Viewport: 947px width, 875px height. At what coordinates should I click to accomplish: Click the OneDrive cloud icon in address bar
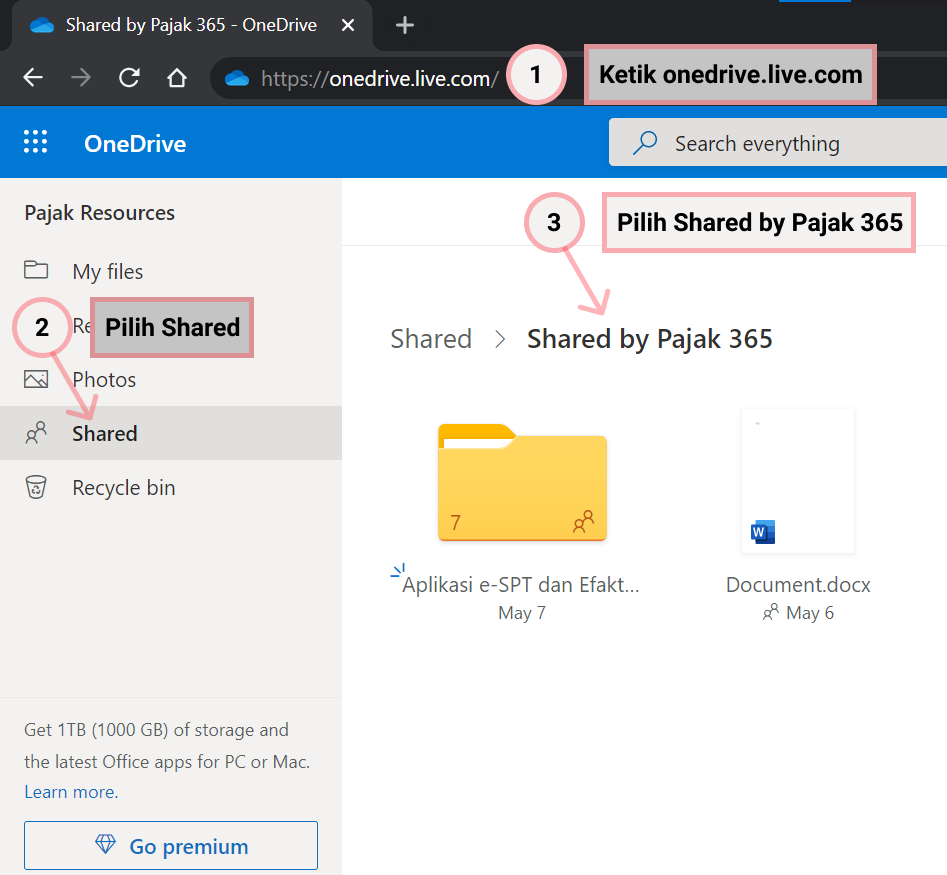pos(237,78)
